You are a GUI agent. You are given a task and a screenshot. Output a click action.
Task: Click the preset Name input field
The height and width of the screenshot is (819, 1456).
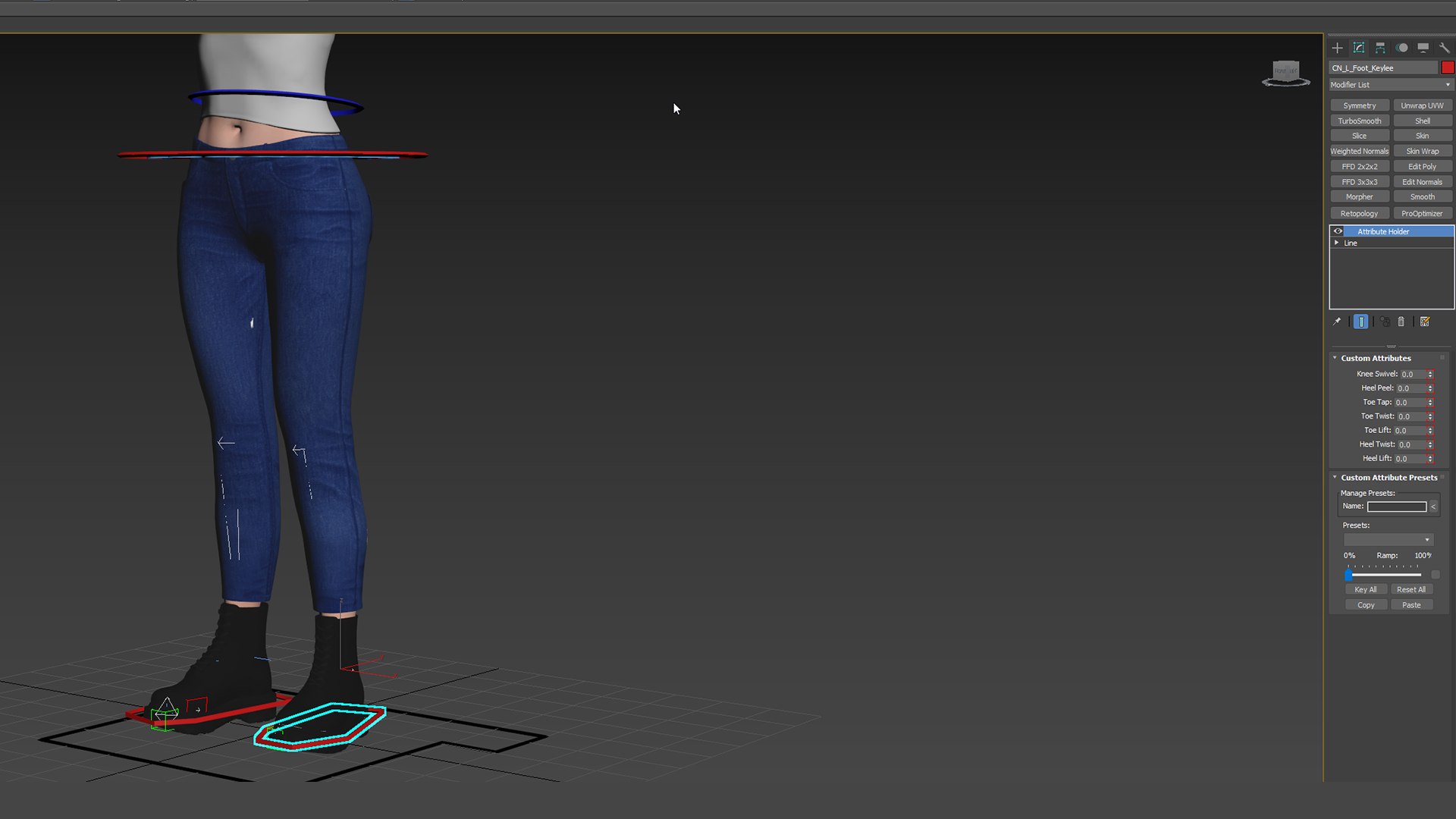point(1396,507)
